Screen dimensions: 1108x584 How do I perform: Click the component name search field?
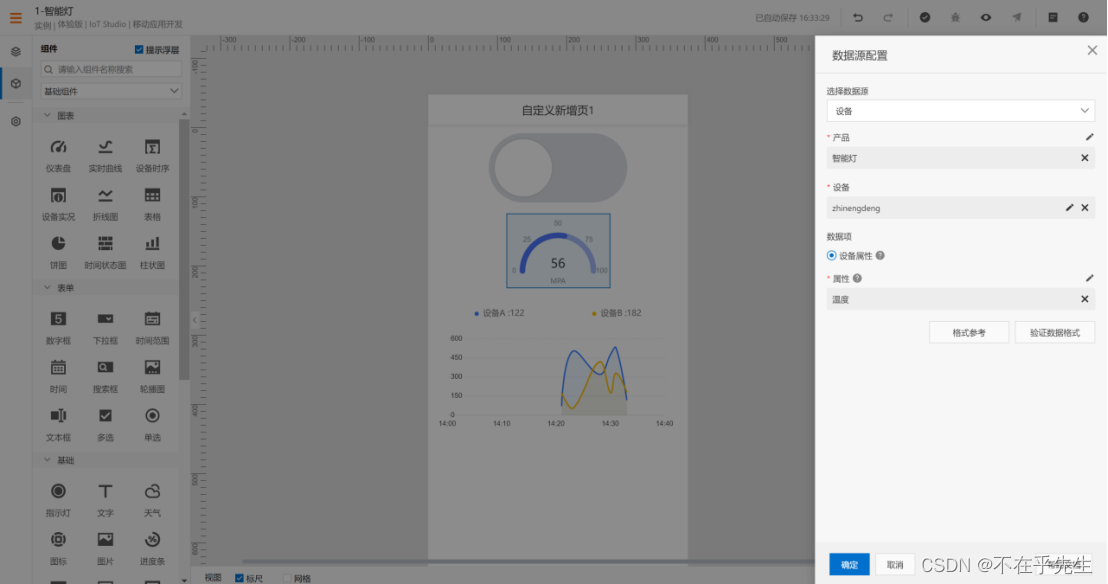[111, 69]
